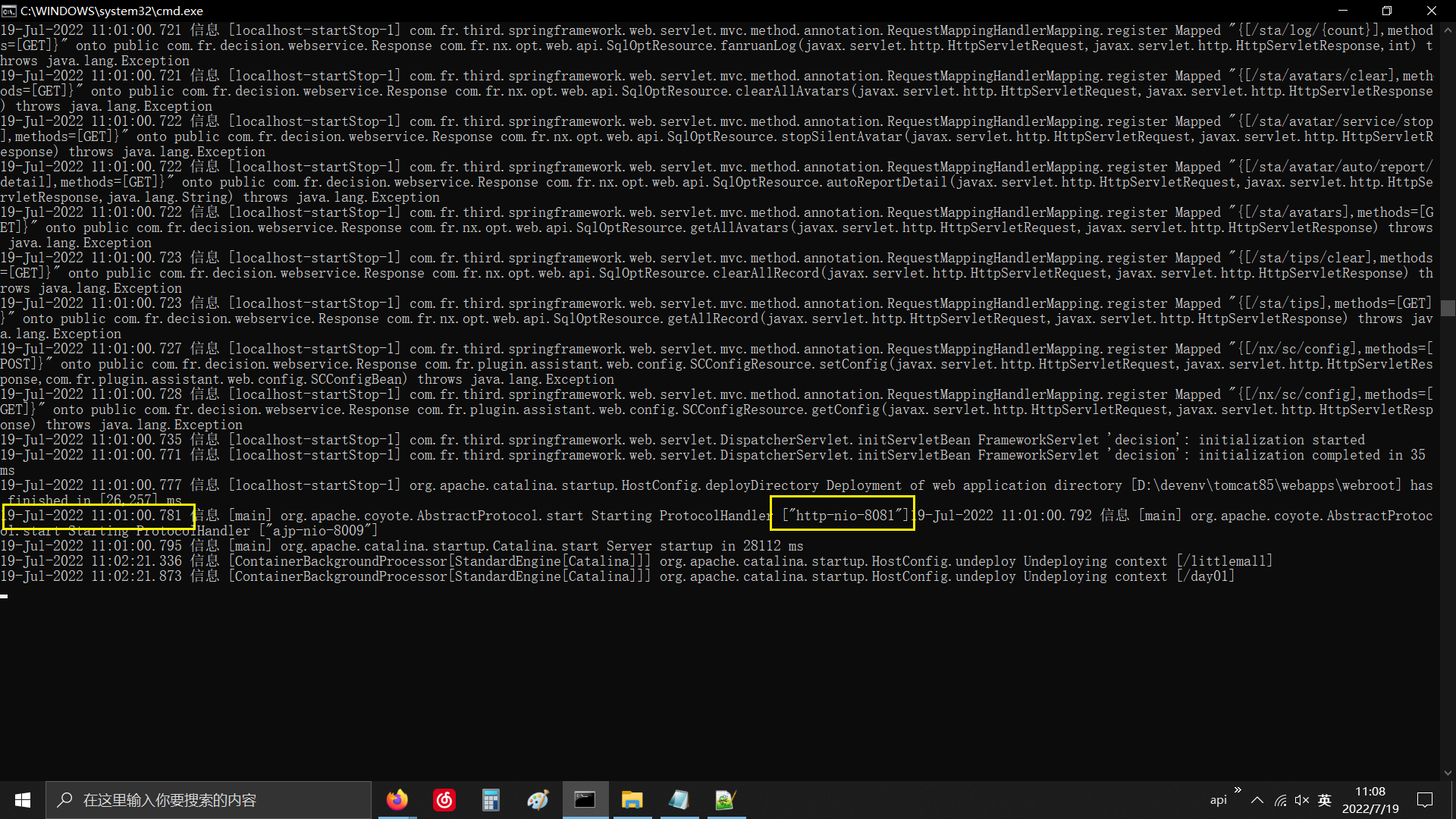
Task: Minimize the cmd.exe window
Action: 1343,11
